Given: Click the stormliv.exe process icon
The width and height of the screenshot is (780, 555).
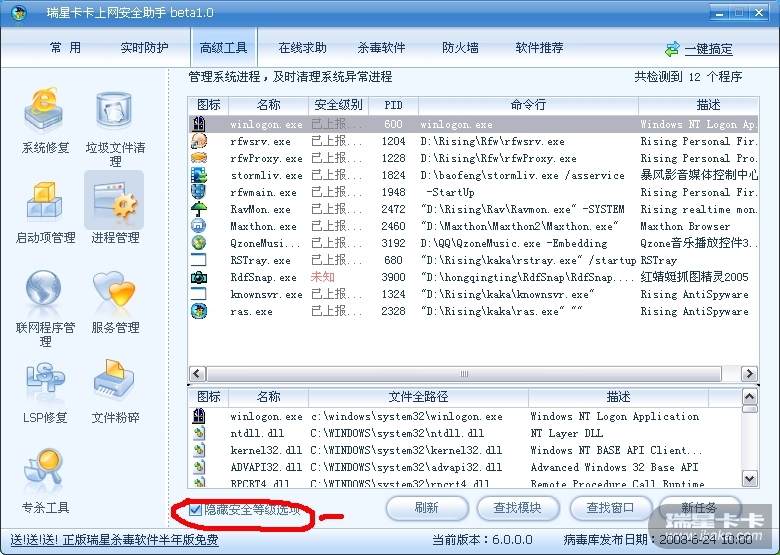Looking at the screenshot, I should 199,175.
